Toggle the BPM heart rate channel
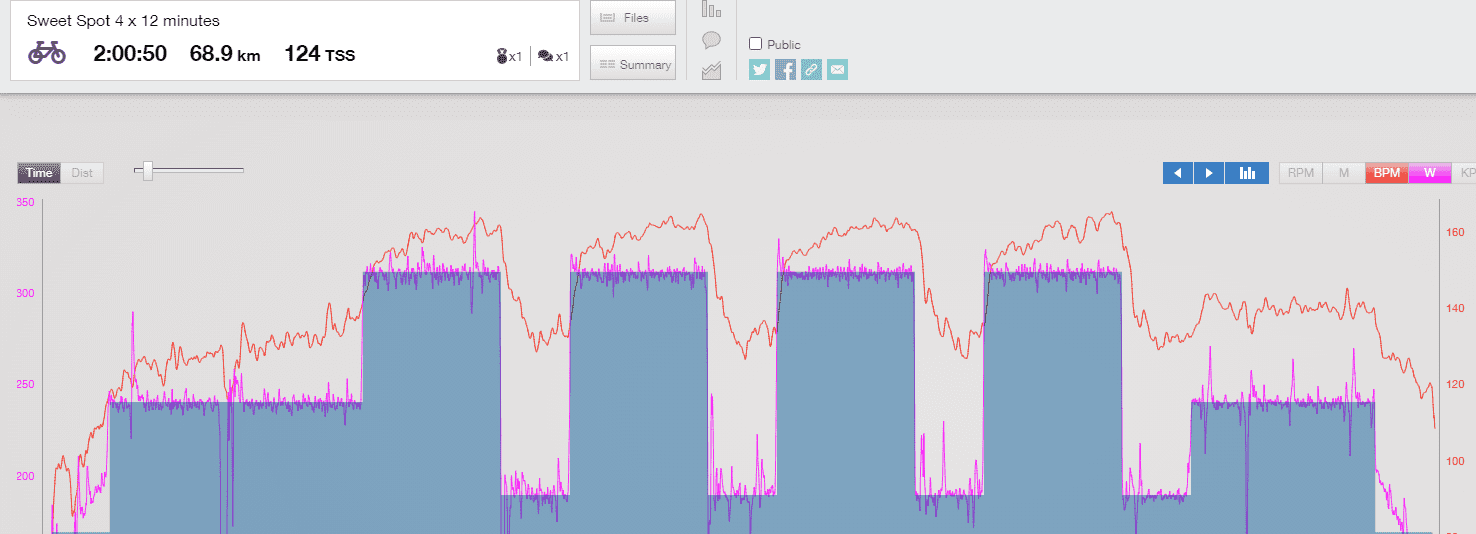The image size is (1476, 534). 1386,173
